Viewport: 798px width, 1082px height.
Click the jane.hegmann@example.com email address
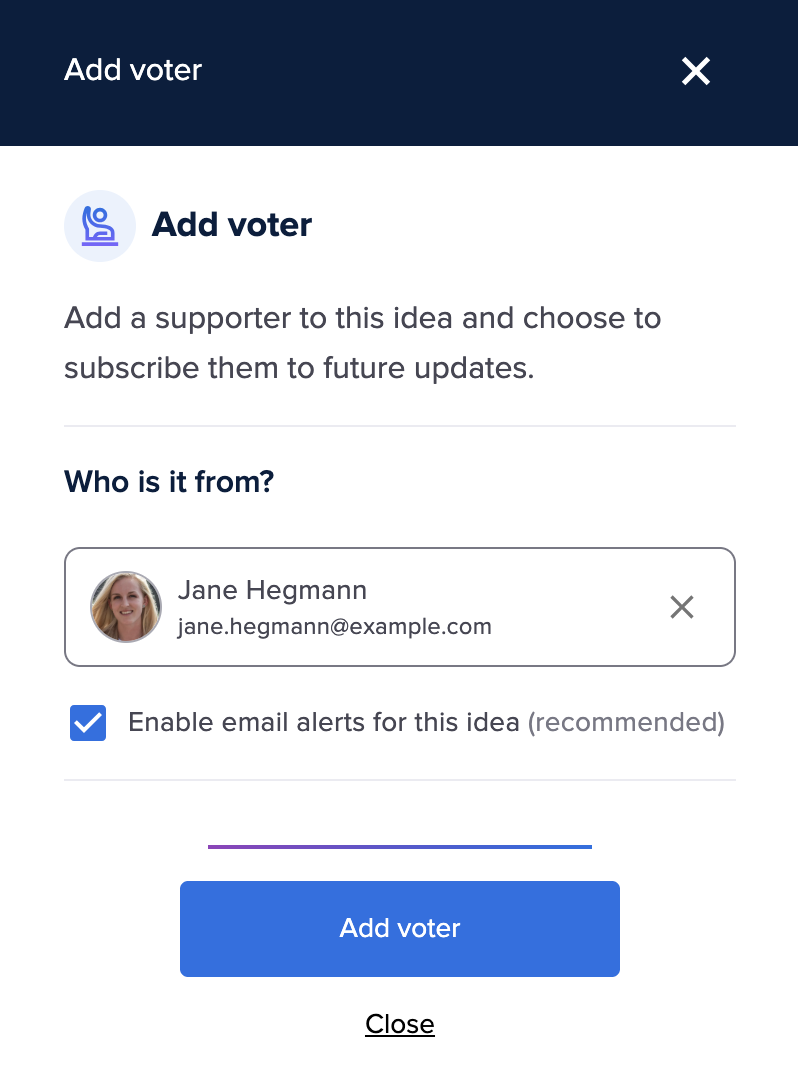tap(334, 627)
